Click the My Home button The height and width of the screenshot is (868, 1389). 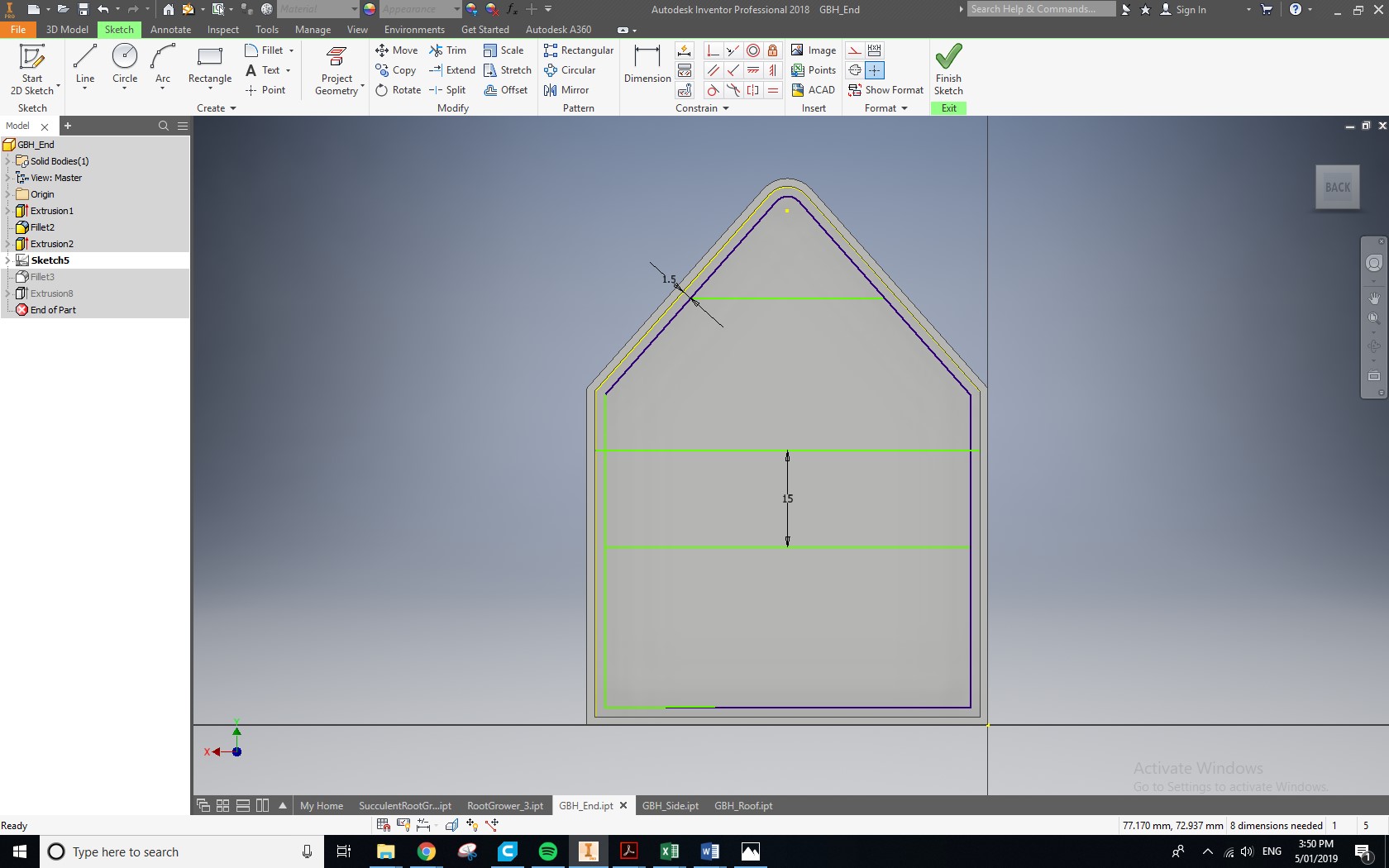coord(322,805)
